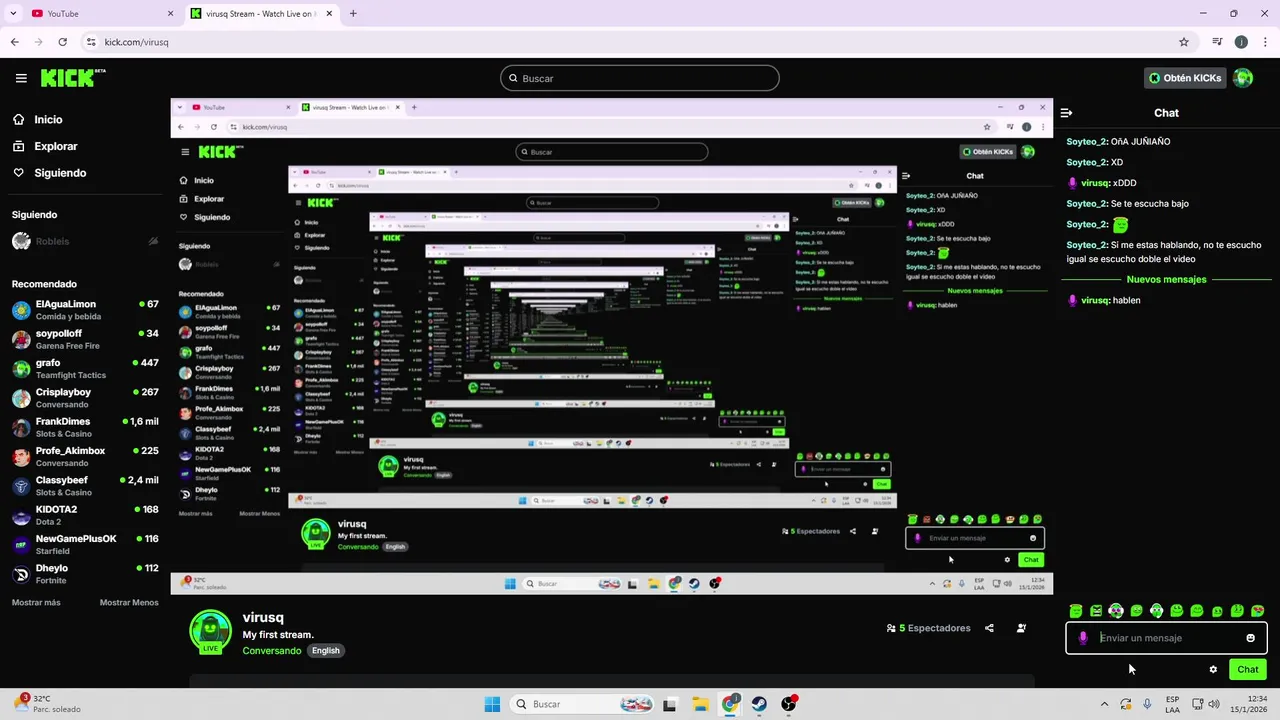Go back in browser history

[14, 42]
